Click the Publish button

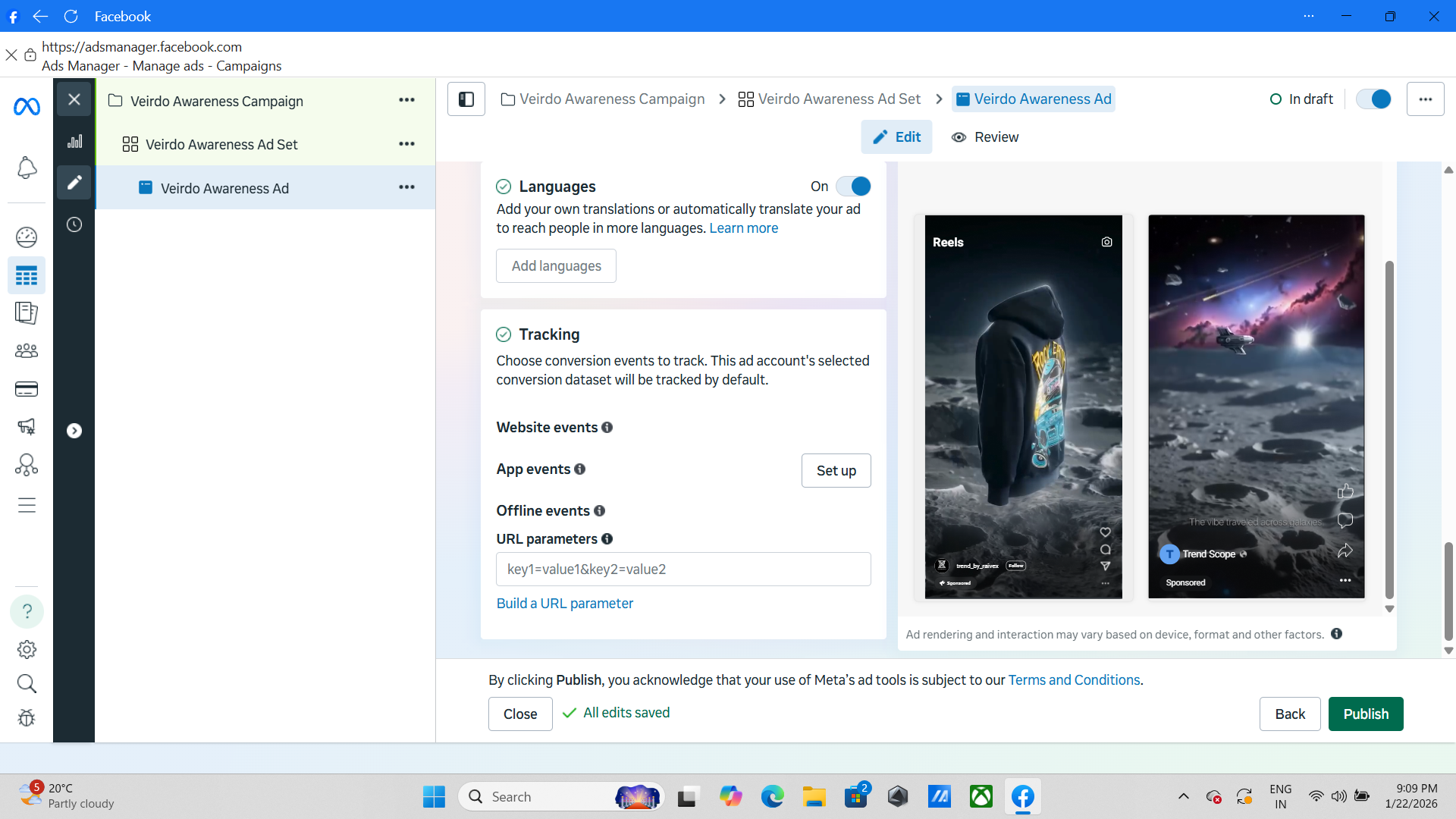coord(1366,714)
